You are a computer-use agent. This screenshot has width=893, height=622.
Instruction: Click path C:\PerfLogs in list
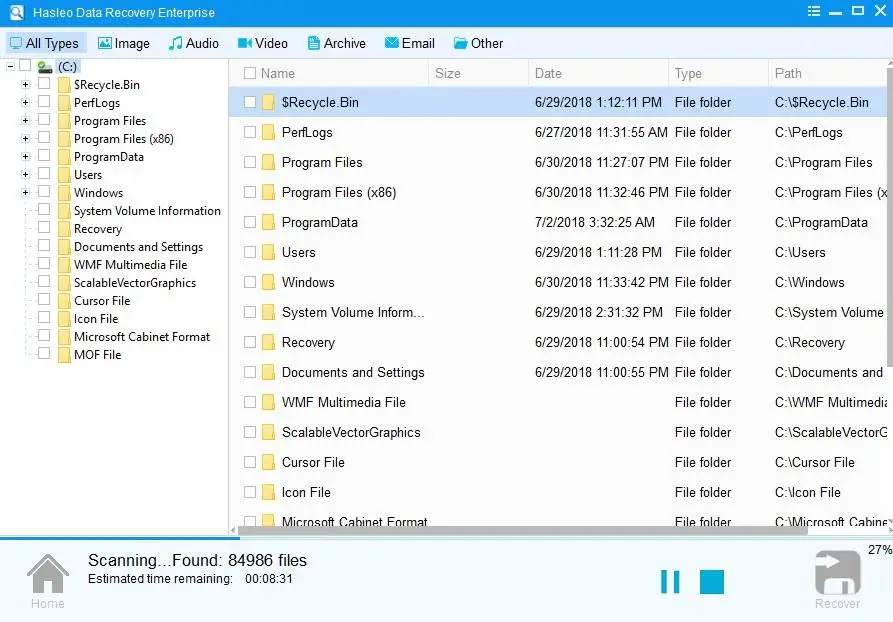click(809, 133)
